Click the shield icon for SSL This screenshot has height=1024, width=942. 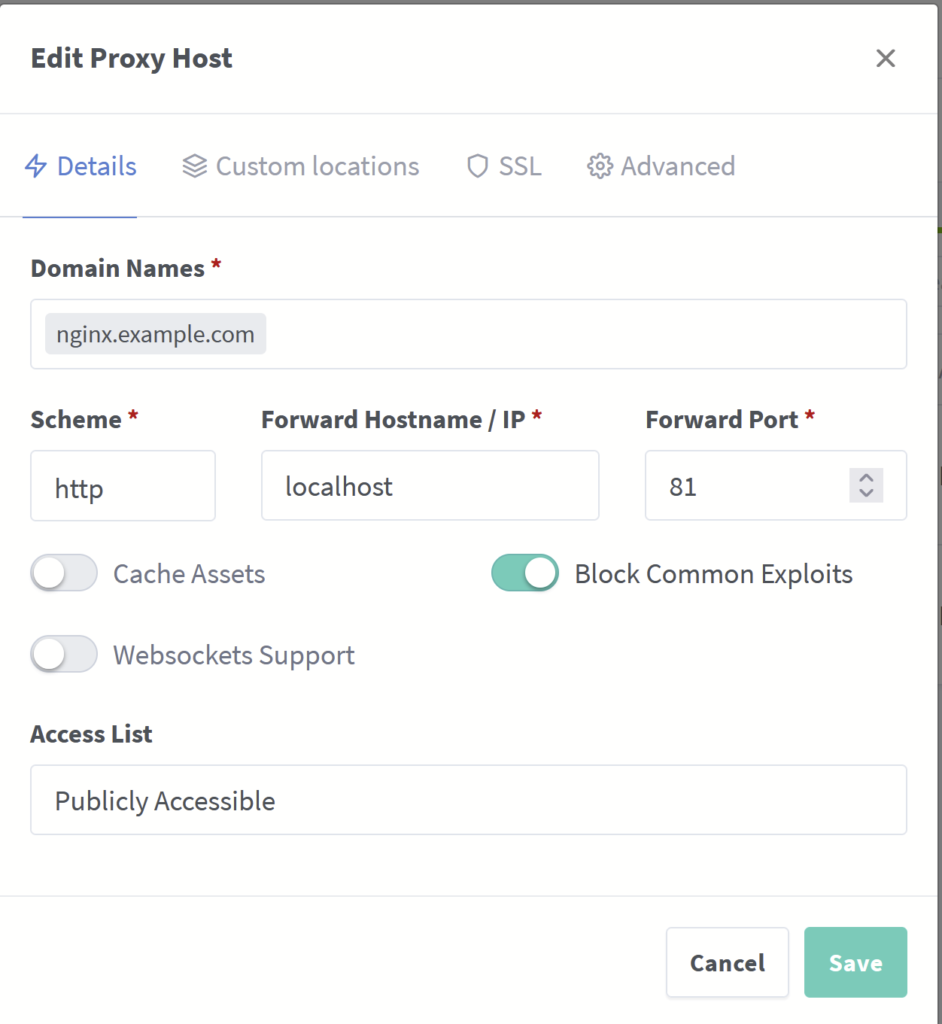click(477, 166)
